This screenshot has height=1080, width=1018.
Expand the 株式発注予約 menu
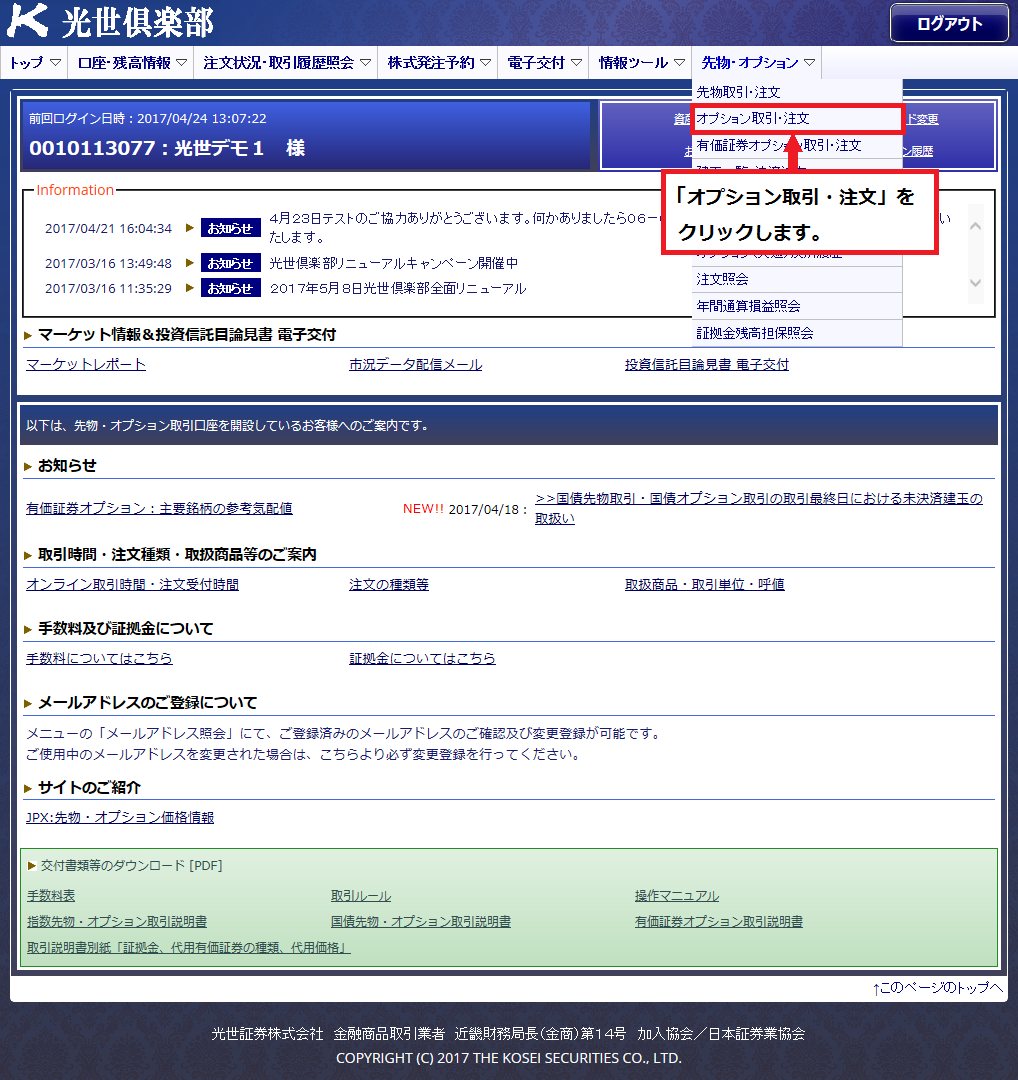tap(438, 63)
